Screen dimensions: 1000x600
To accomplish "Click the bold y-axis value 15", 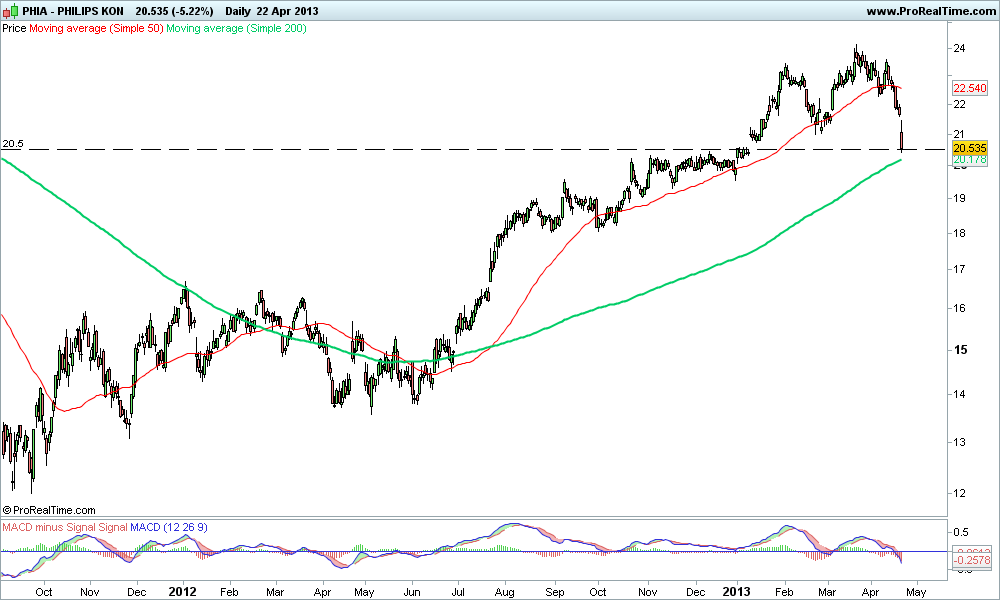I will click(x=960, y=349).
